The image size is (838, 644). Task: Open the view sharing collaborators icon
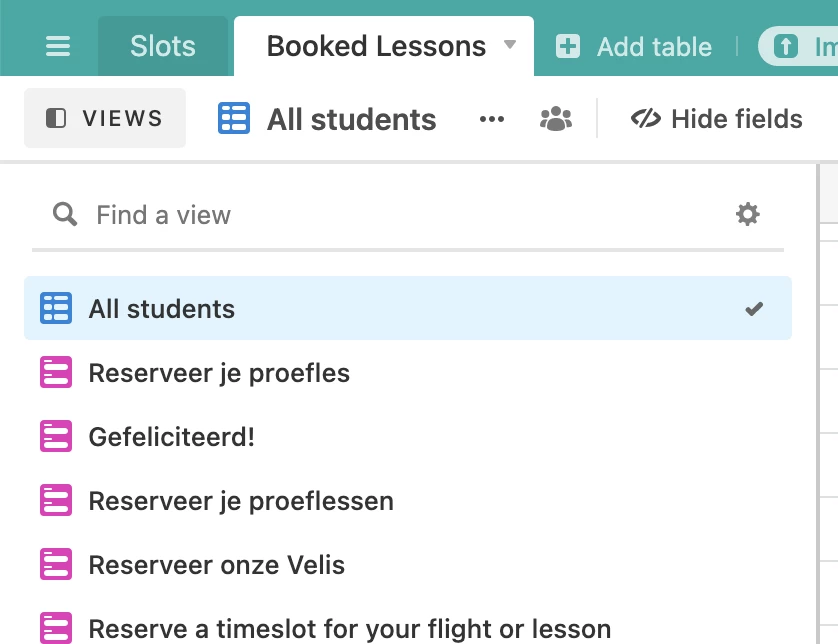[x=556, y=119]
